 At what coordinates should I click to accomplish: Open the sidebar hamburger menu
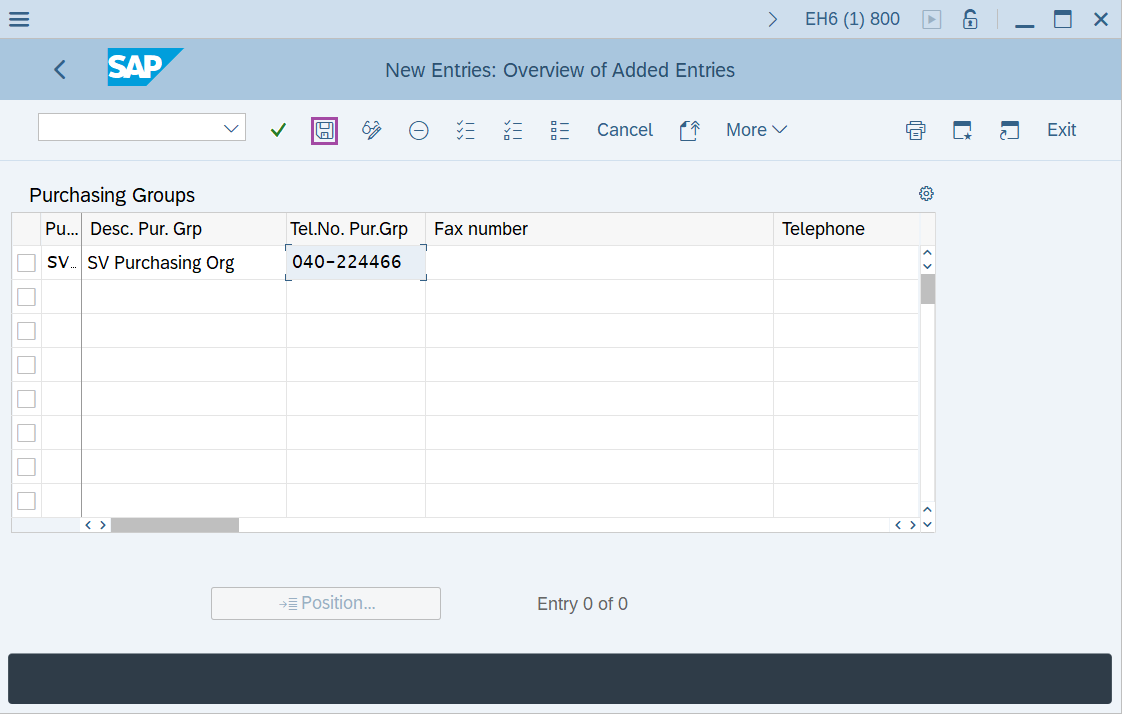click(19, 18)
